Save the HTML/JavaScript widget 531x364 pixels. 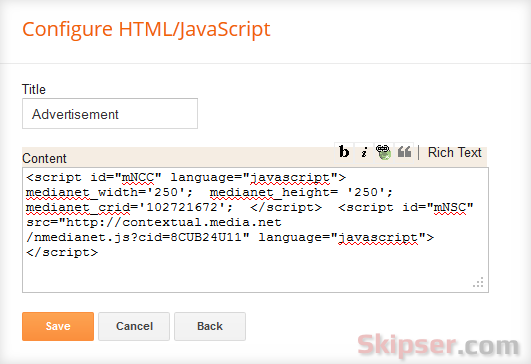click(x=58, y=326)
